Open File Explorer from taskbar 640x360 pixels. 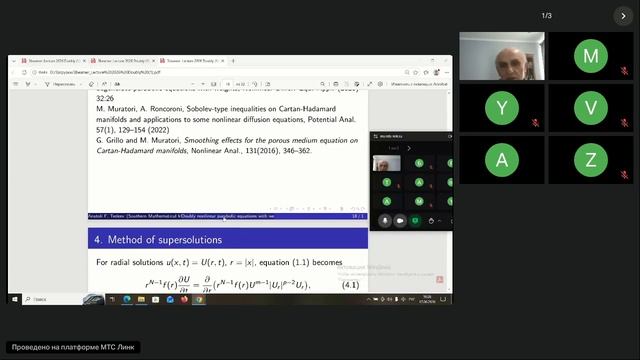click(x=141, y=299)
